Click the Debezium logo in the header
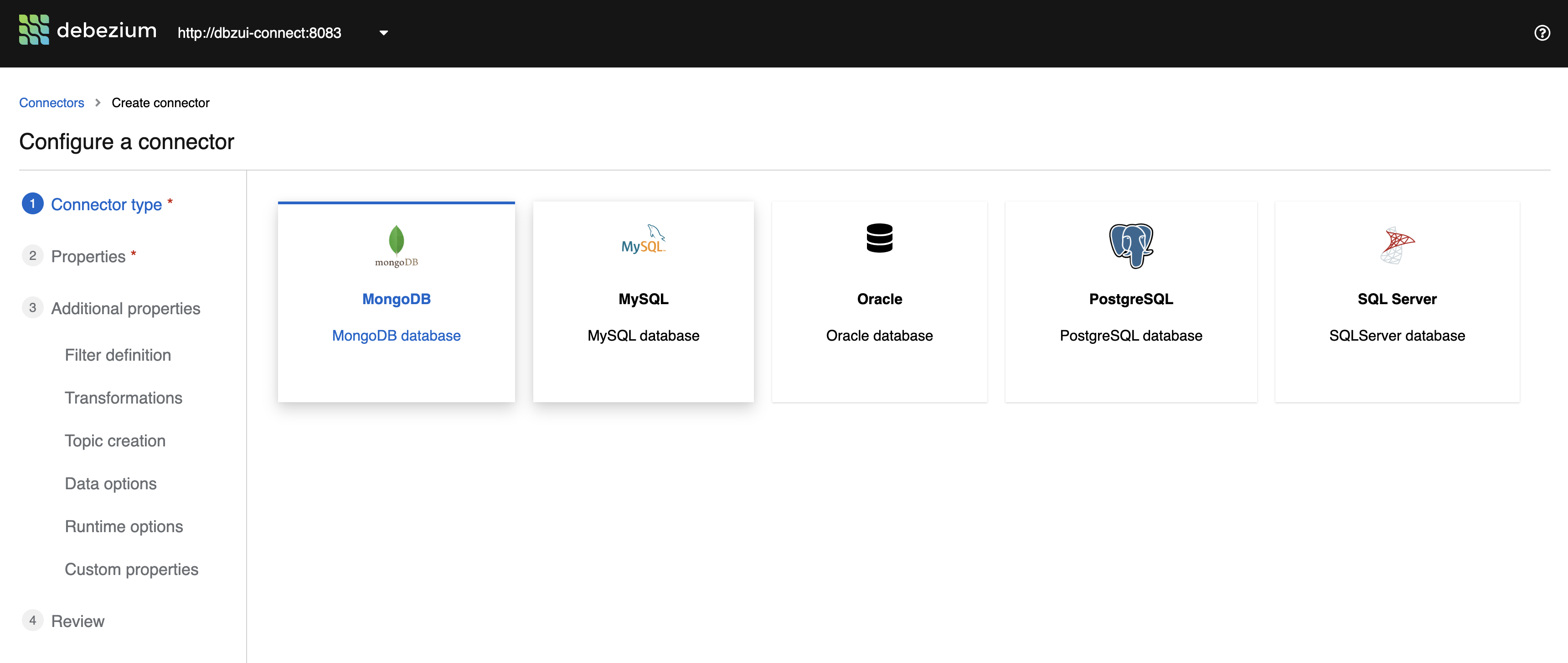The width and height of the screenshot is (1568, 663). point(87,31)
